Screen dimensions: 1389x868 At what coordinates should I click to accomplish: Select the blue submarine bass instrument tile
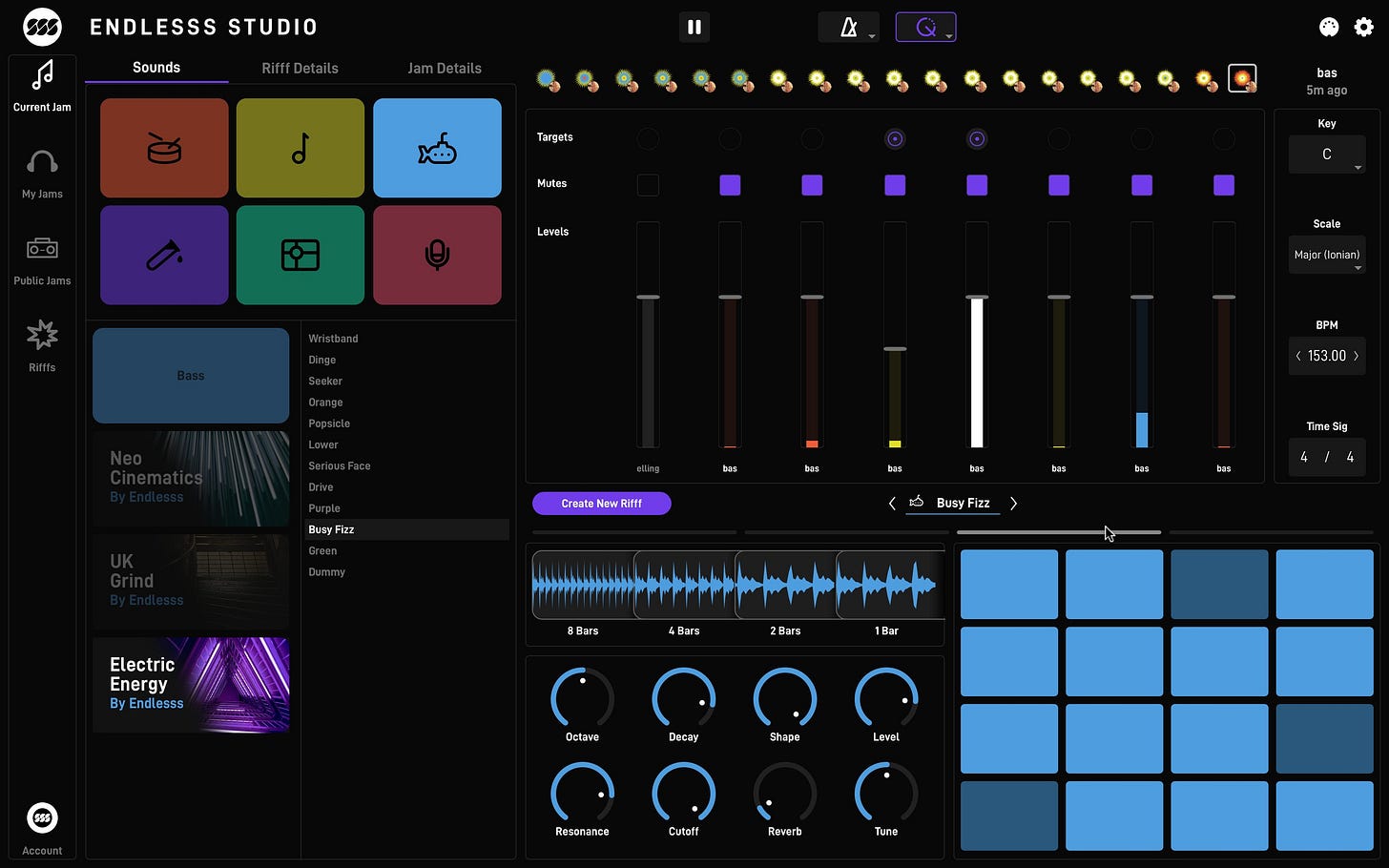click(437, 148)
